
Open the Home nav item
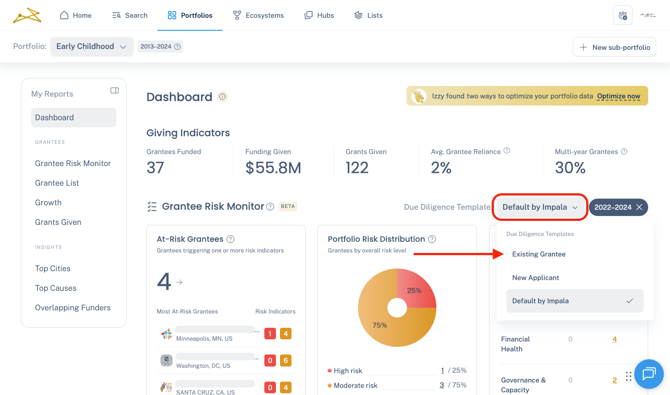(76, 15)
